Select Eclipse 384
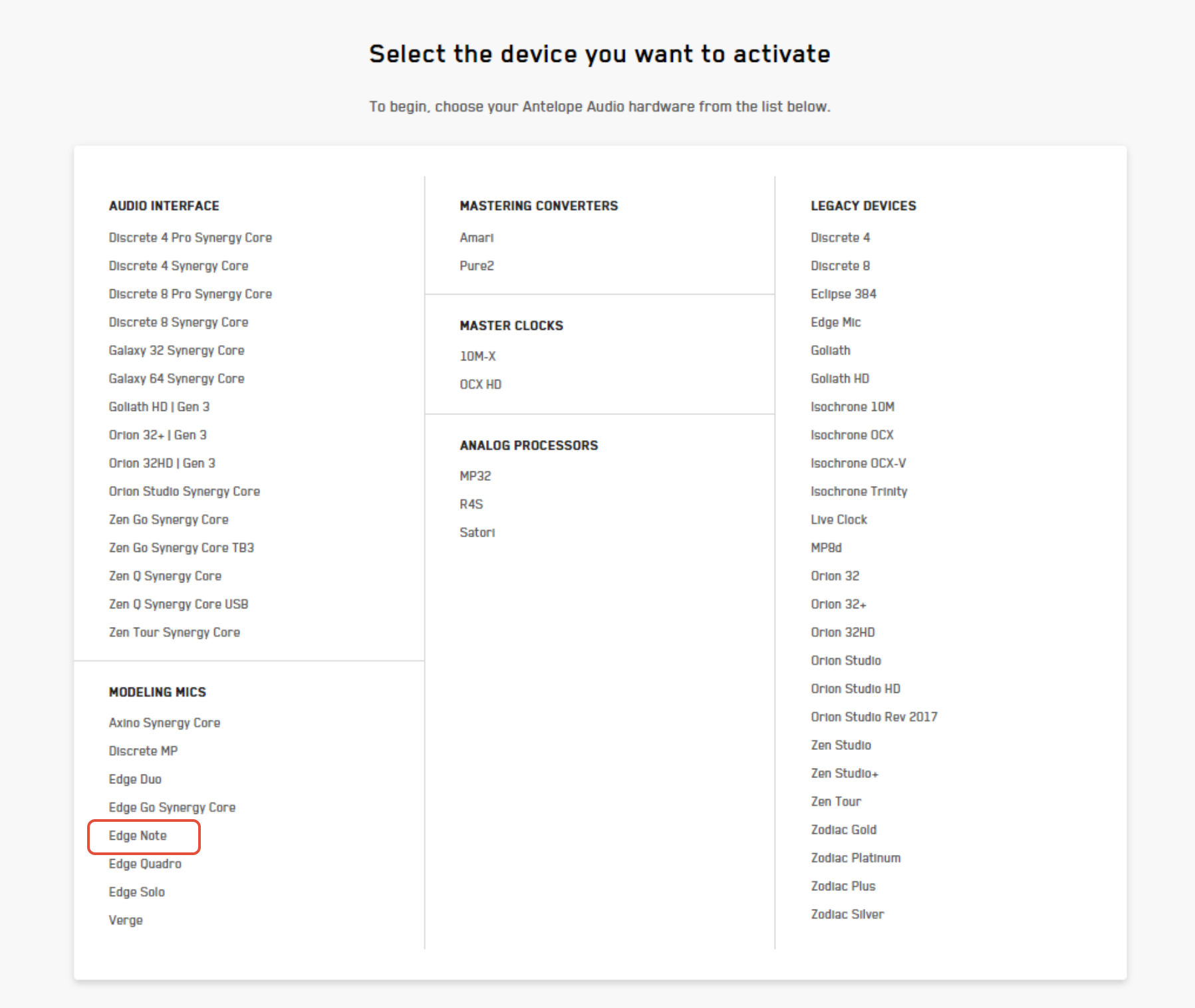This screenshot has height=1008, width=1195. 843,295
